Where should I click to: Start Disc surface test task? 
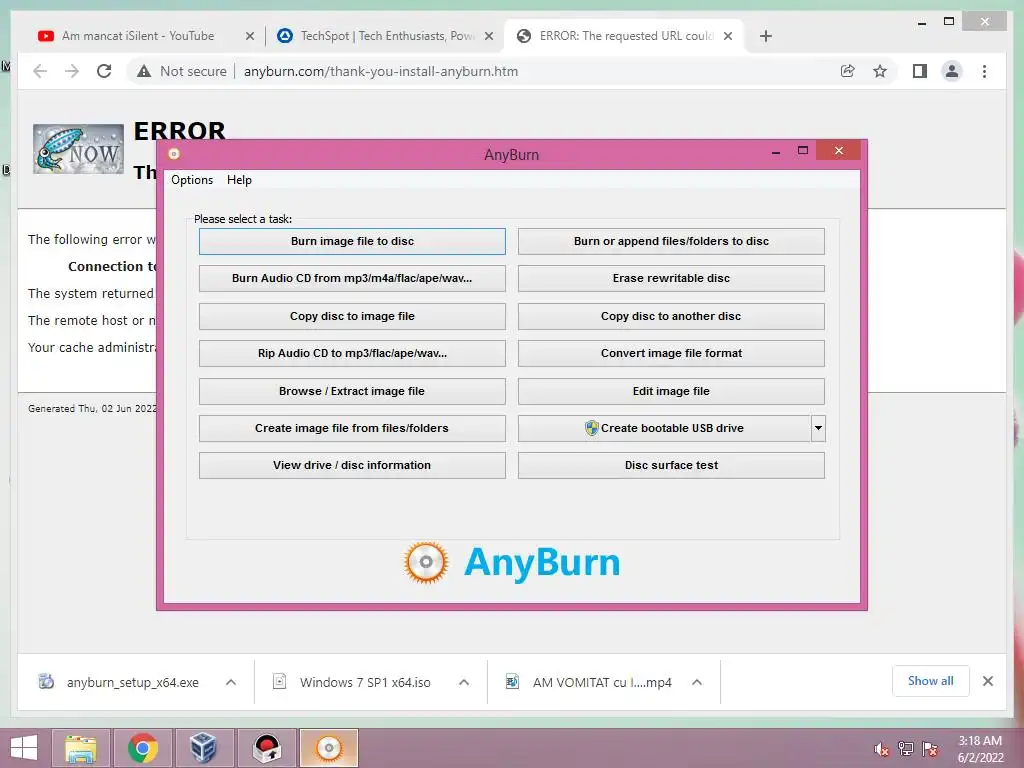671,466
